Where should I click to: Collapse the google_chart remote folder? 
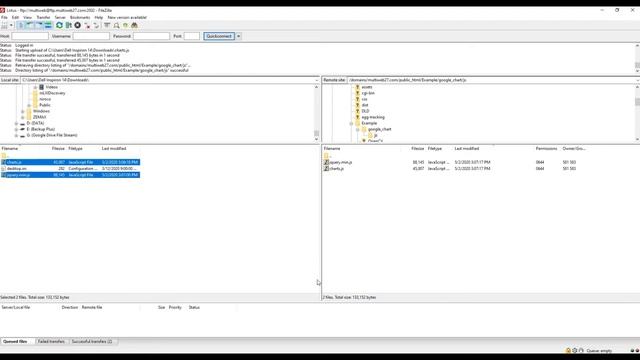click(358, 129)
